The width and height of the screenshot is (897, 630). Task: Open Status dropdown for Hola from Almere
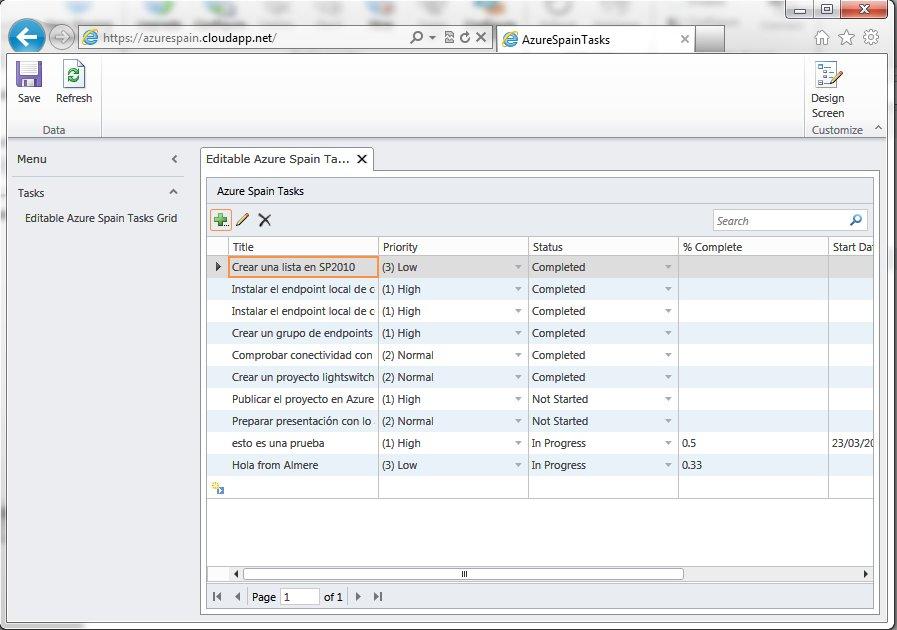(668, 465)
